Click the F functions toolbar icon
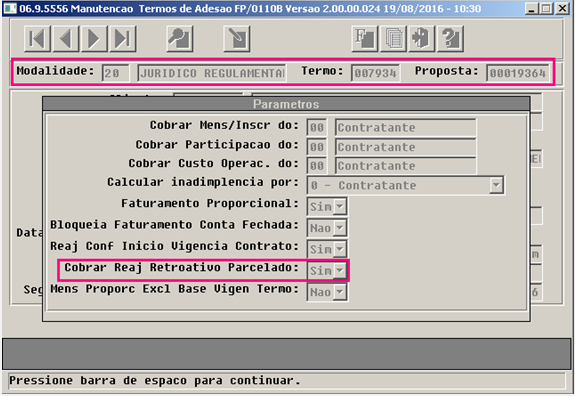Screen dimensions: 575x396 [365, 38]
